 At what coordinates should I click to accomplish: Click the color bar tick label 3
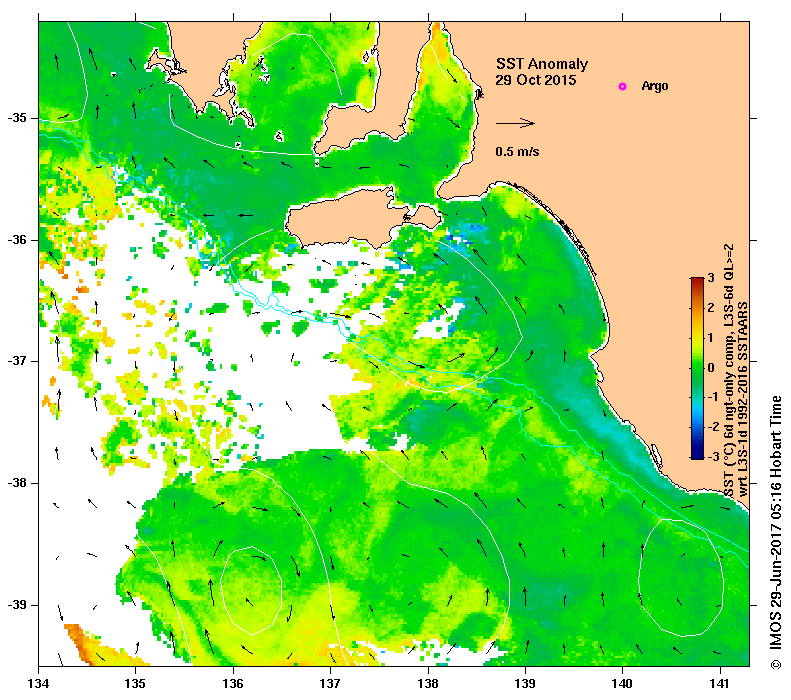tap(711, 278)
